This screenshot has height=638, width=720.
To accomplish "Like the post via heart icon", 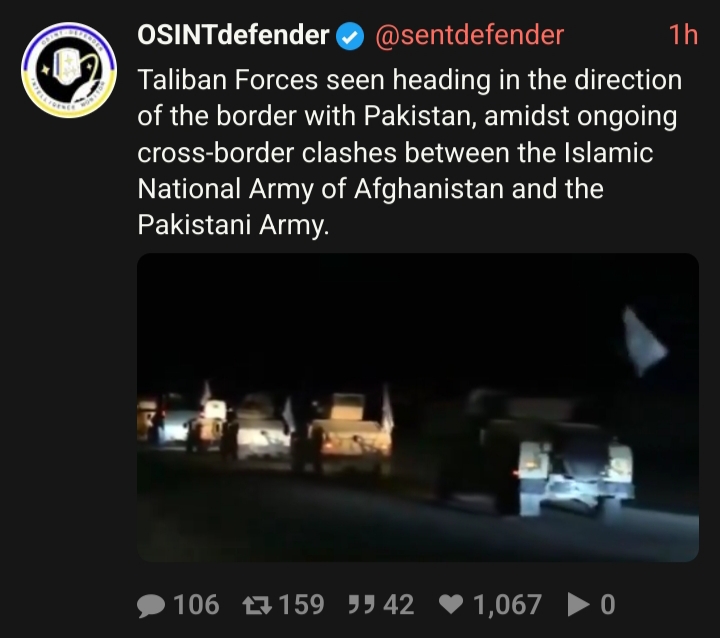I will click(451, 604).
